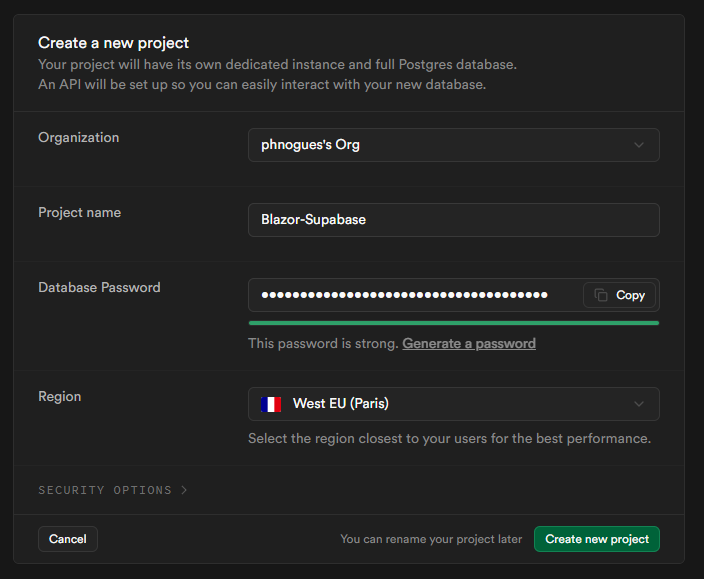The height and width of the screenshot is (579, 704).
Task: Click the Database Password label
Action: (x=99, y=287)
